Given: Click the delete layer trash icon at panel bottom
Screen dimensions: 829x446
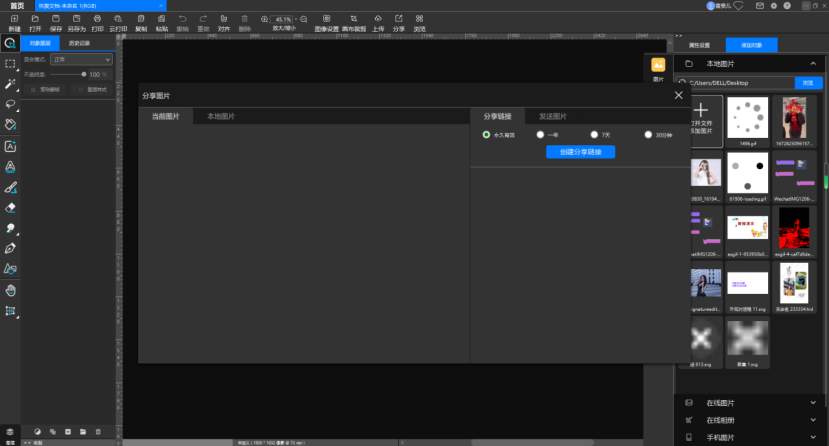Looking at the screenshot, I should (x=98, y=432).
